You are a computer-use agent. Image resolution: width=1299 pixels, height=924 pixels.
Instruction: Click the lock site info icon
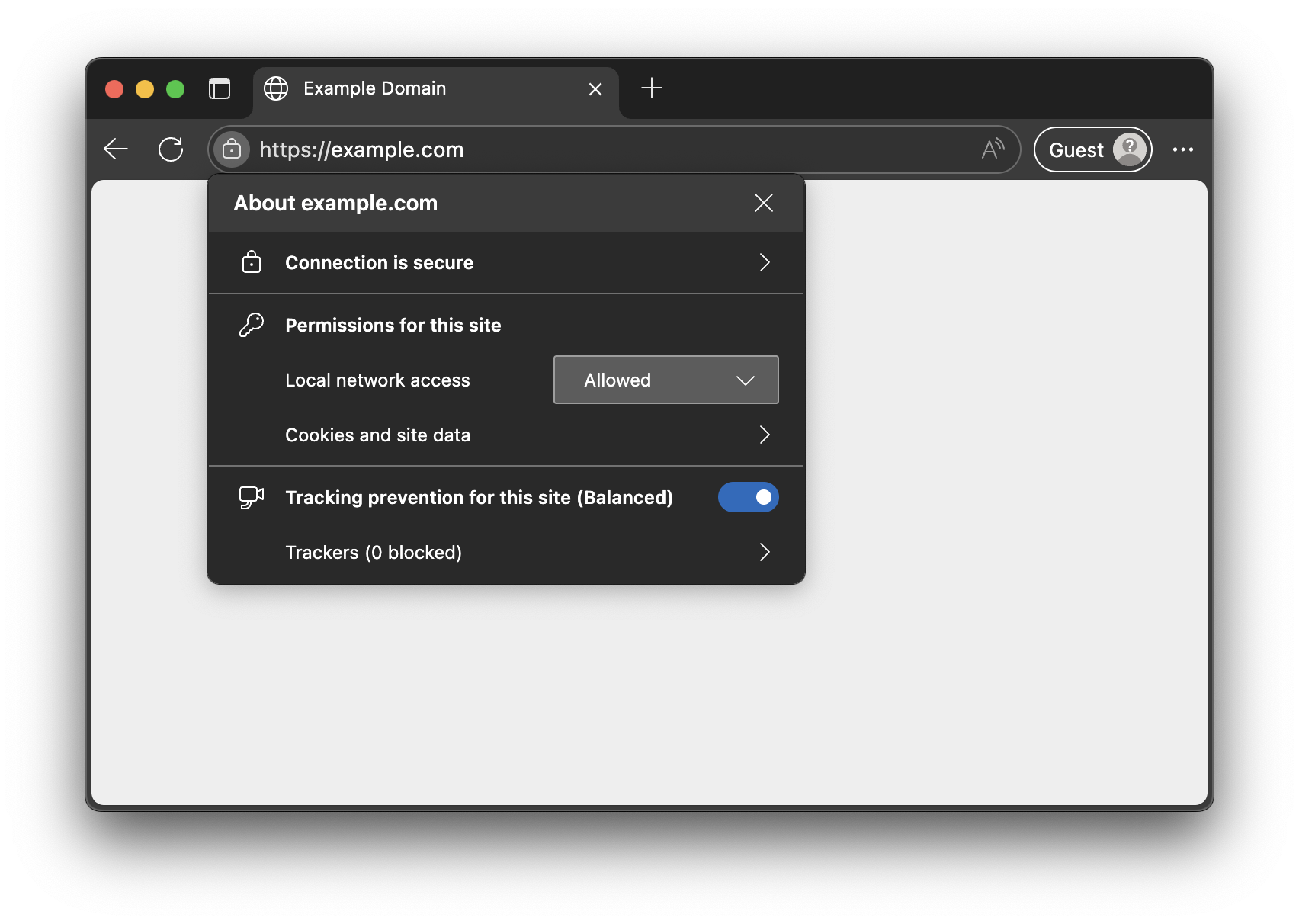click(232, 149)
